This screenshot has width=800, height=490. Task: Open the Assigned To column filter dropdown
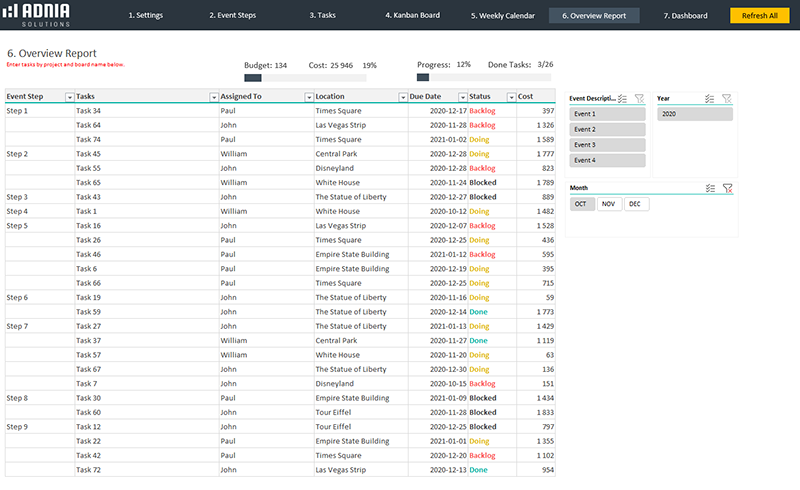(x=308, y=97)
